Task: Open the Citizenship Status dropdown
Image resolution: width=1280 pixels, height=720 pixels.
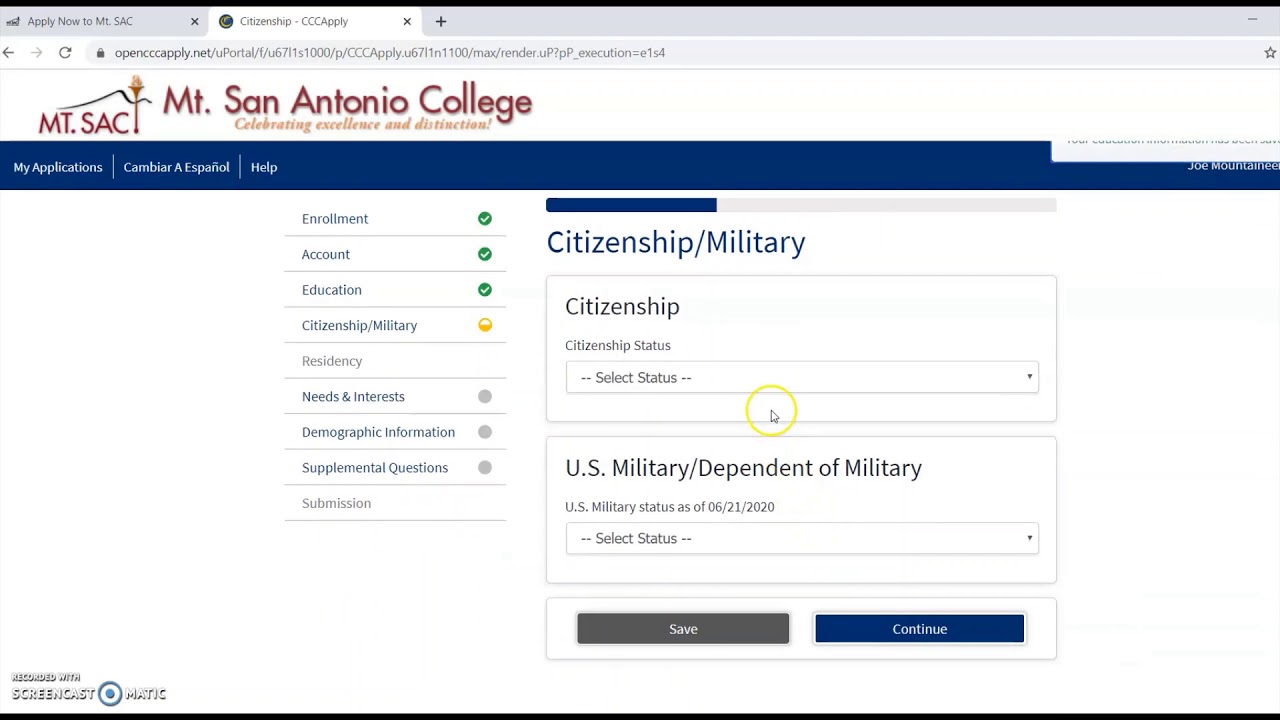Action: [802, 377]
